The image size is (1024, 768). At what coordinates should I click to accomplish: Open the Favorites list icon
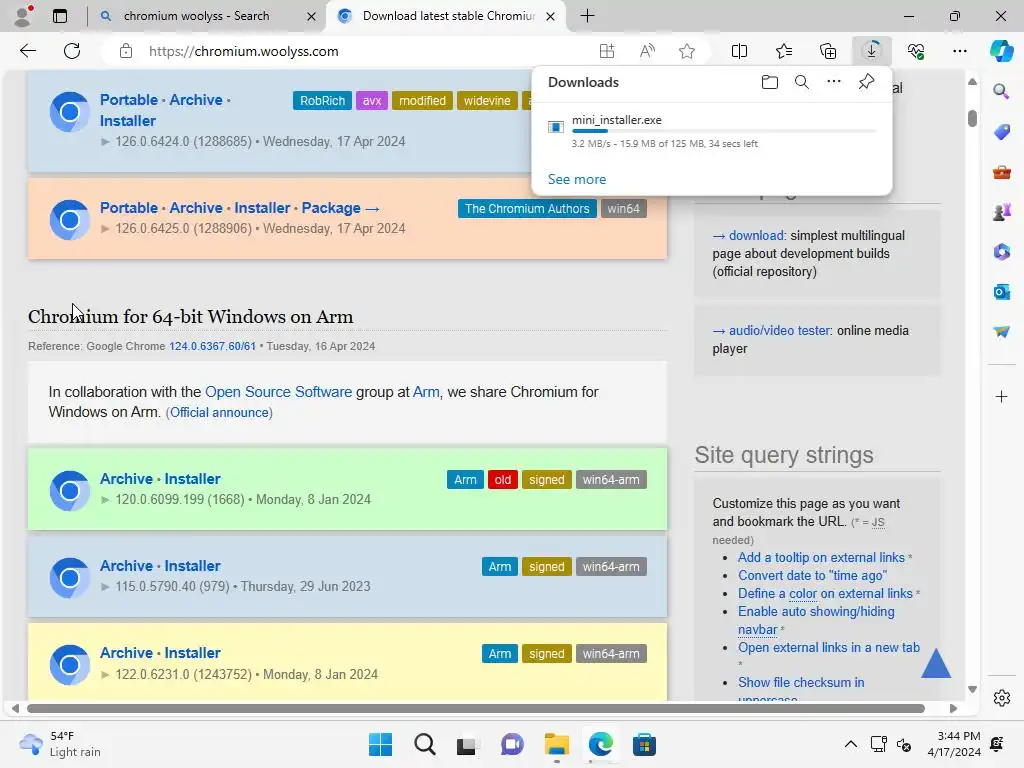click(784, 51)
